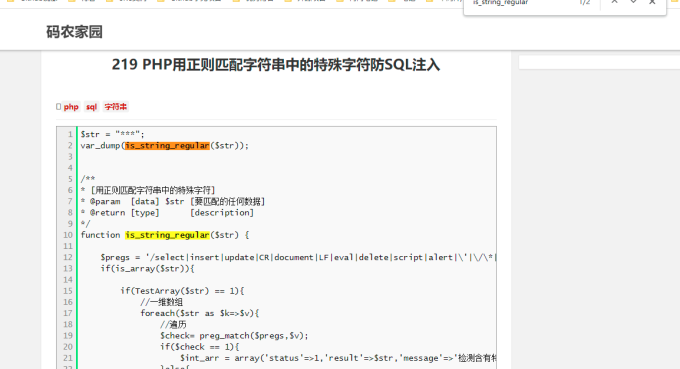Open the sql tag link

pos(91,107)
